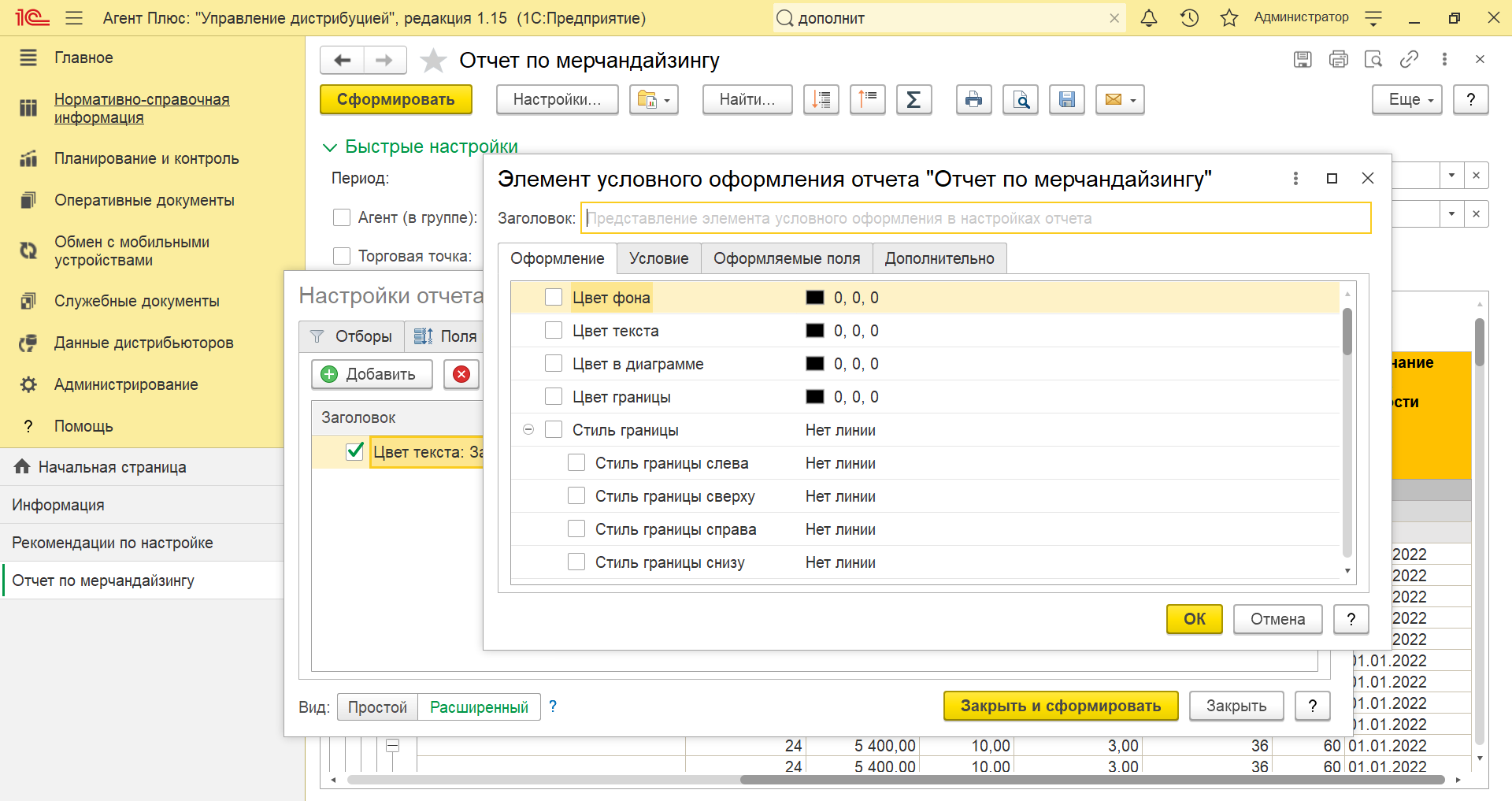1512x801 pixels.
Task: Switch to Оформляемые поля tab
Action: (787, 258)
